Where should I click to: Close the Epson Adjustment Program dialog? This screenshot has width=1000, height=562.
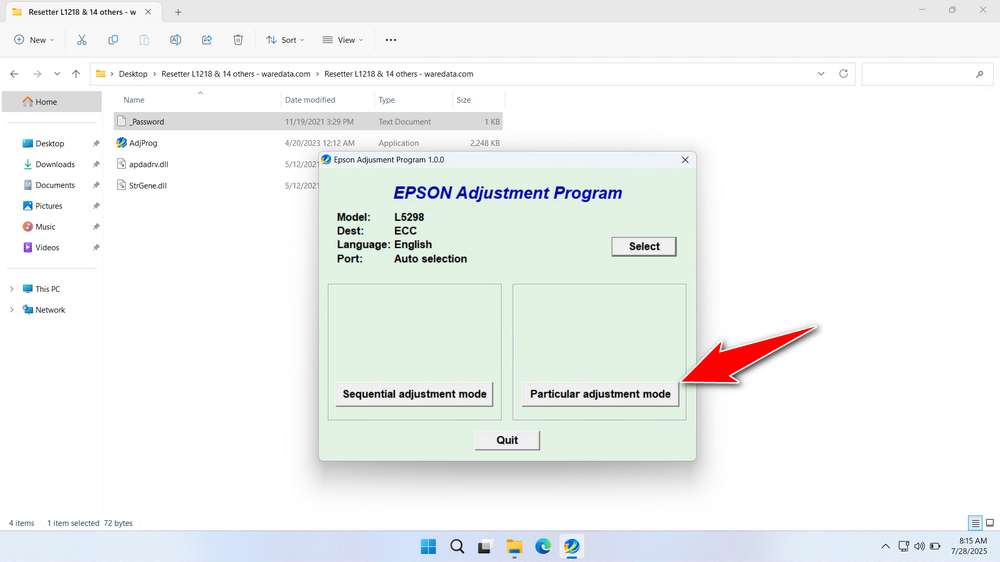pos(685,159)
